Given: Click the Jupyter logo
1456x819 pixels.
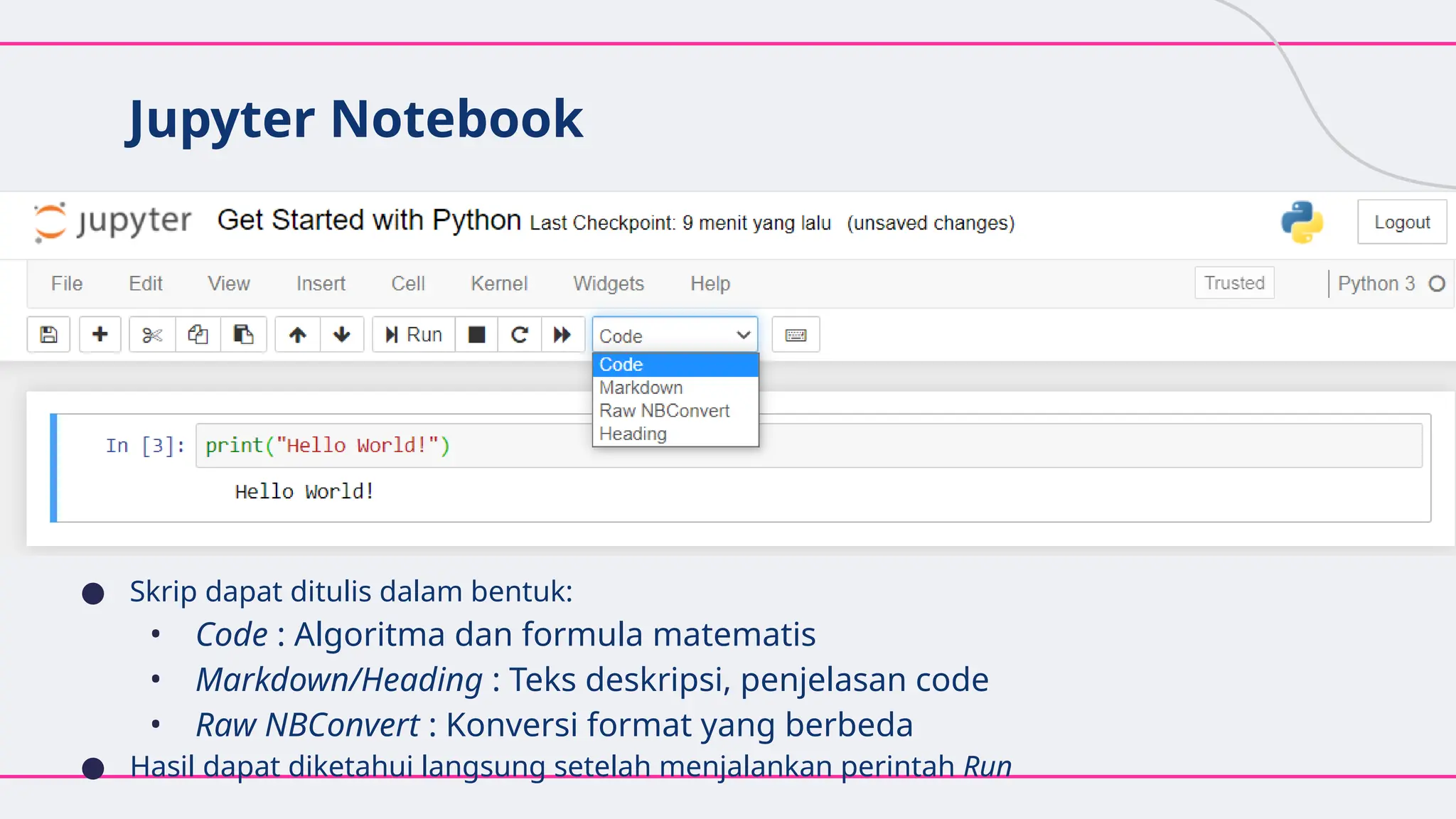Looking at the screenshot, I should click(112, 222).
